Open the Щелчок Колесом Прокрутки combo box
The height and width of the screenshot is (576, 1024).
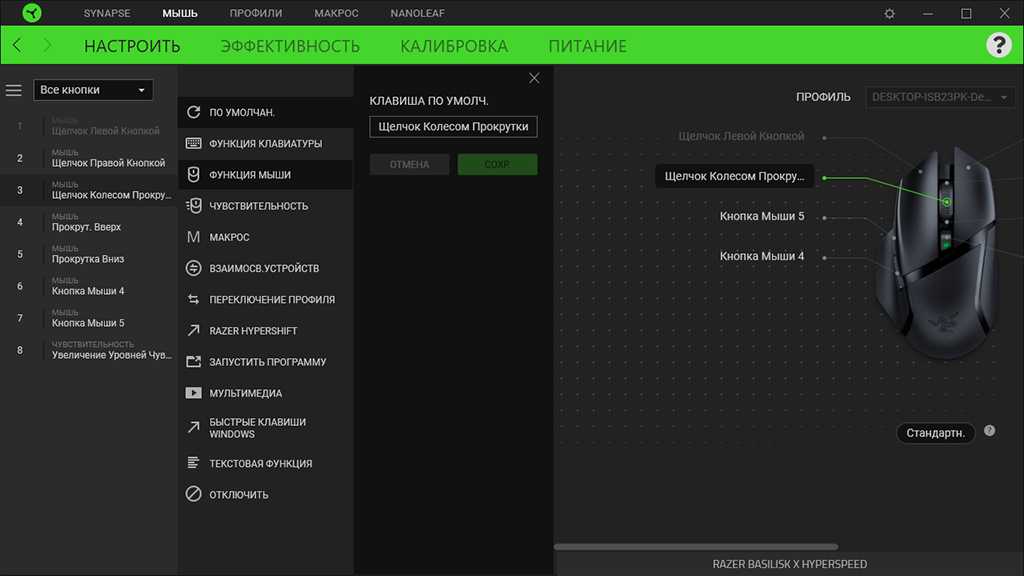[x=453, y=127]
